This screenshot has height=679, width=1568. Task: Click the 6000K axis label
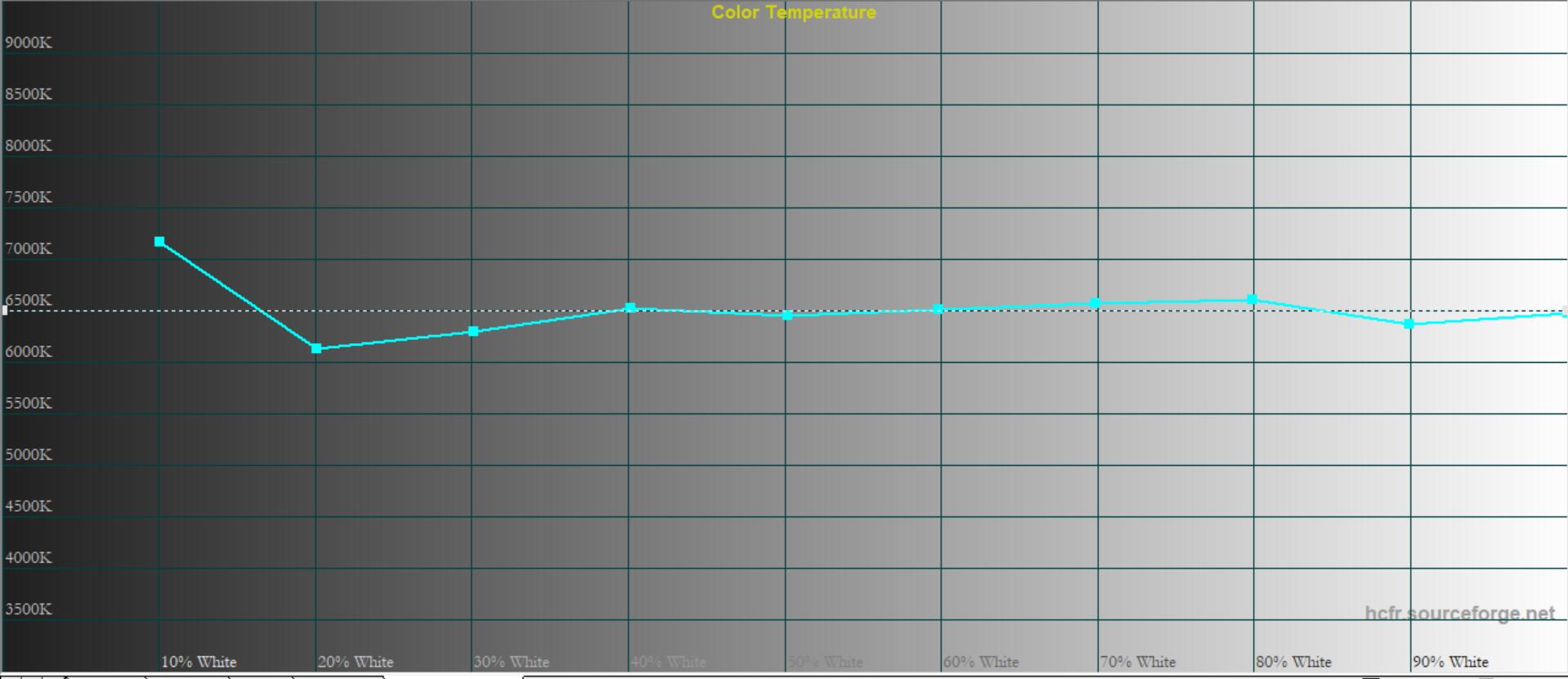[x=29, y=351]
